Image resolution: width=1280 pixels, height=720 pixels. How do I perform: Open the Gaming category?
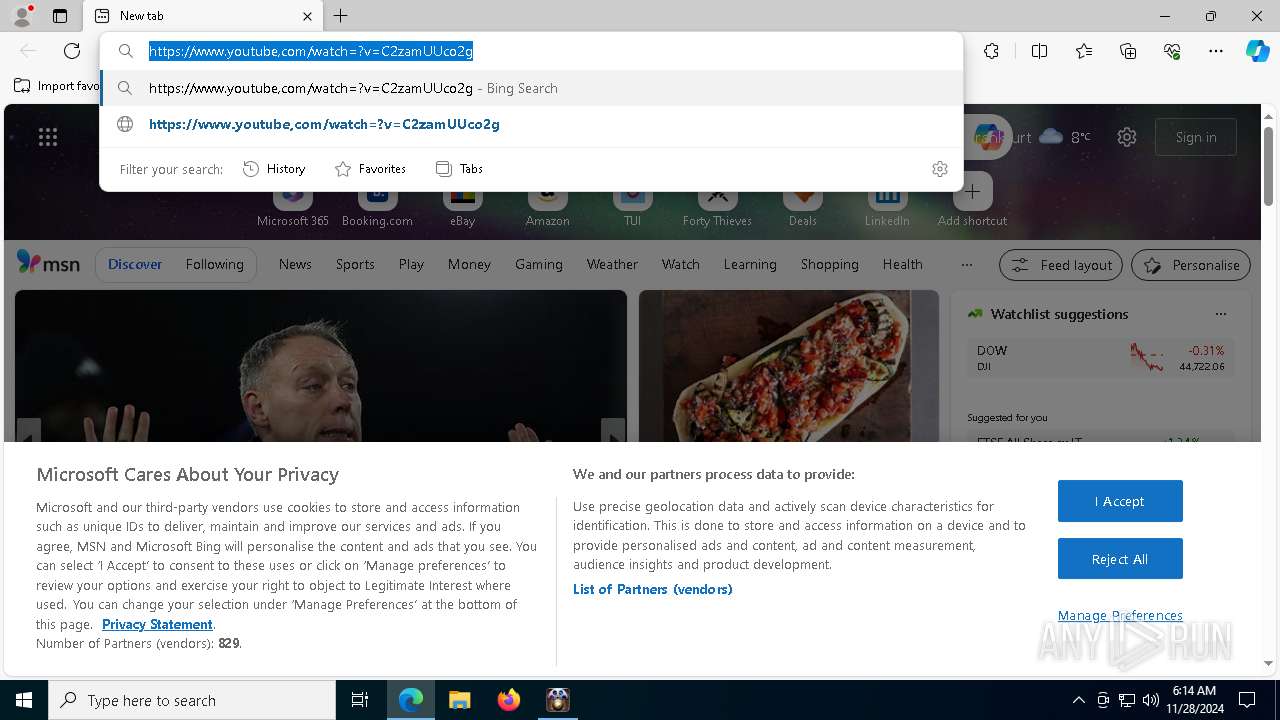click(x=539, y=264)
